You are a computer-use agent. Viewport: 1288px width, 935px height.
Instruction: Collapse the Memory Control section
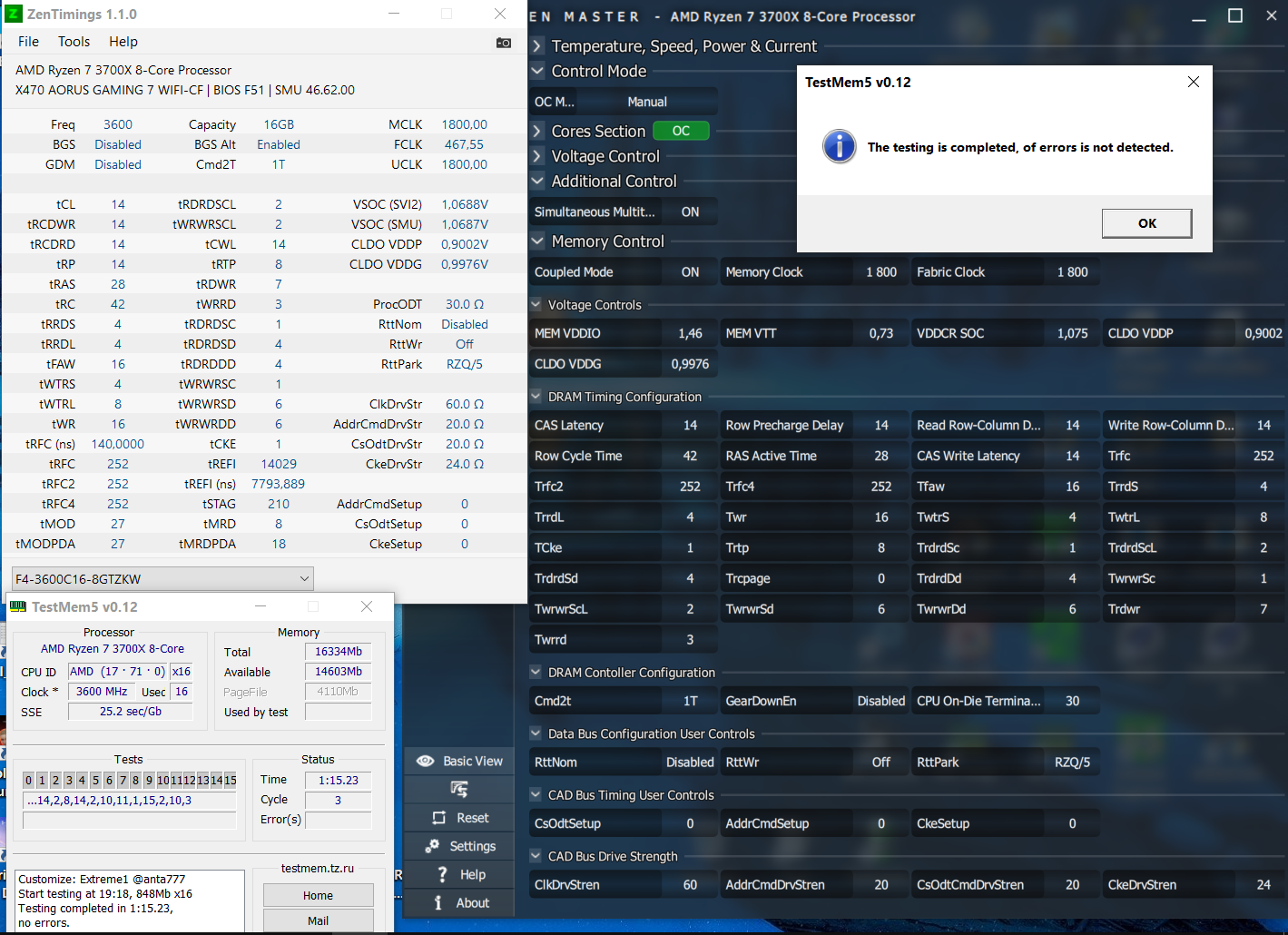coord(537,241)
